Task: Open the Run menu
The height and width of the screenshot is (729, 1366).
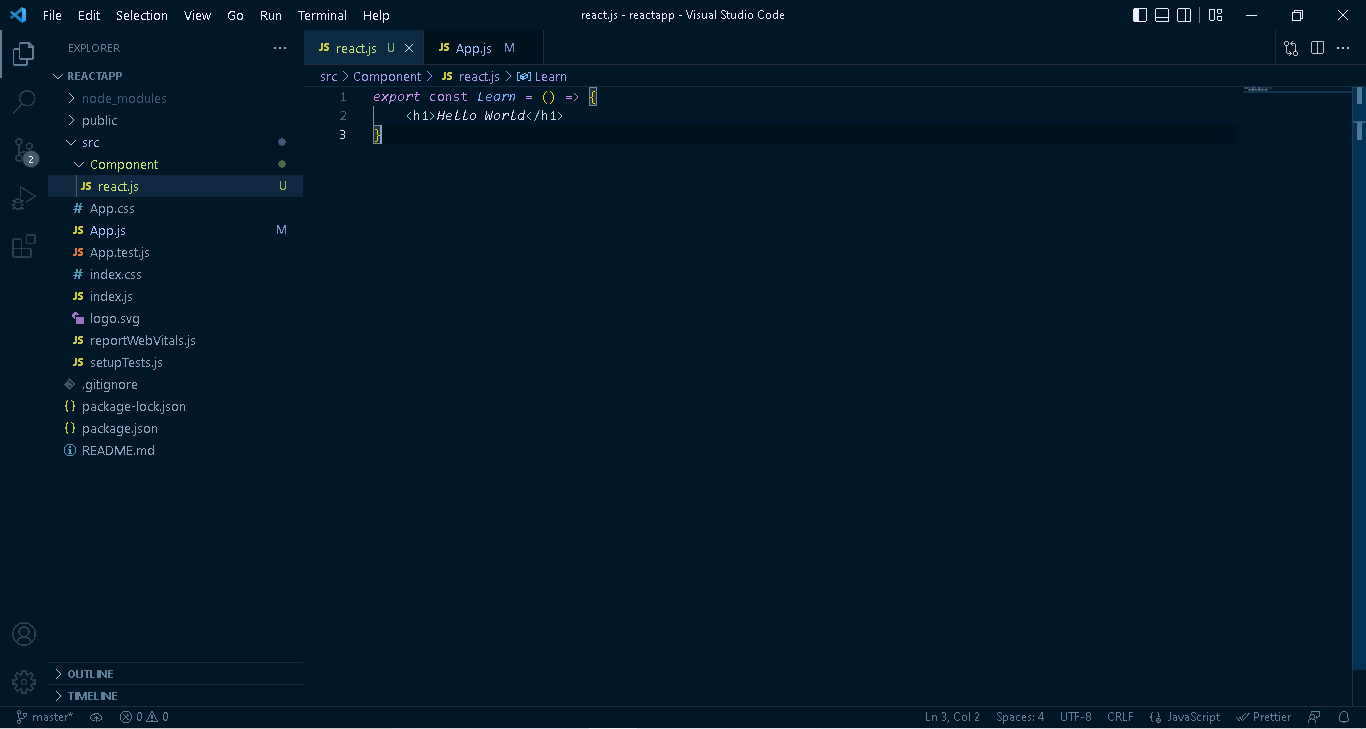Action: (271, 15)
